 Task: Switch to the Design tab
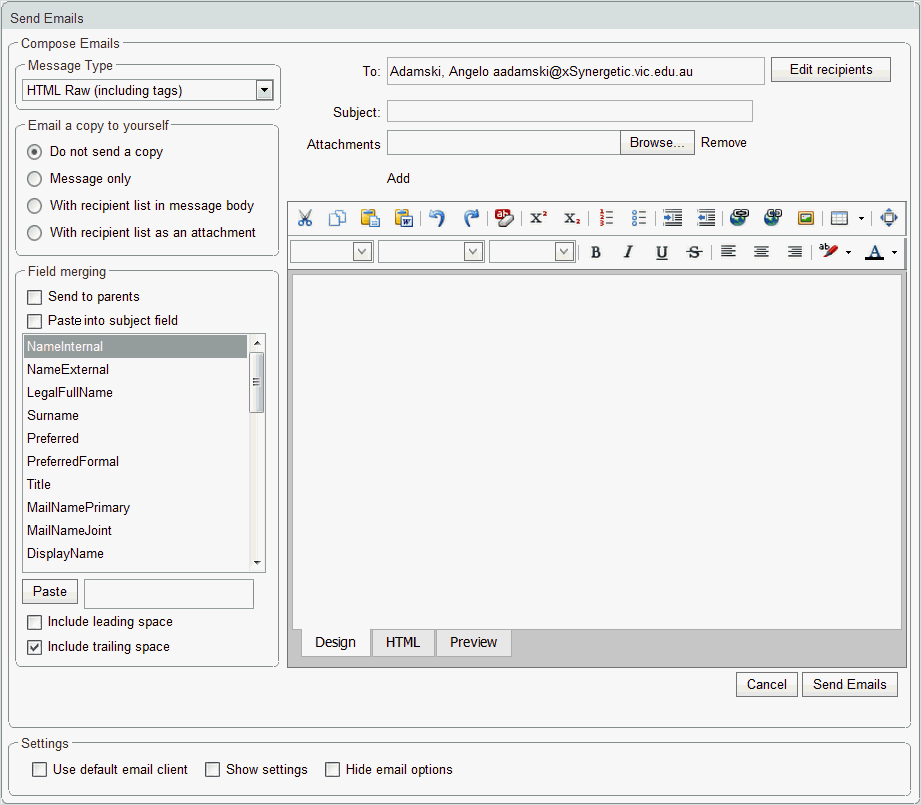coord(335,642)
